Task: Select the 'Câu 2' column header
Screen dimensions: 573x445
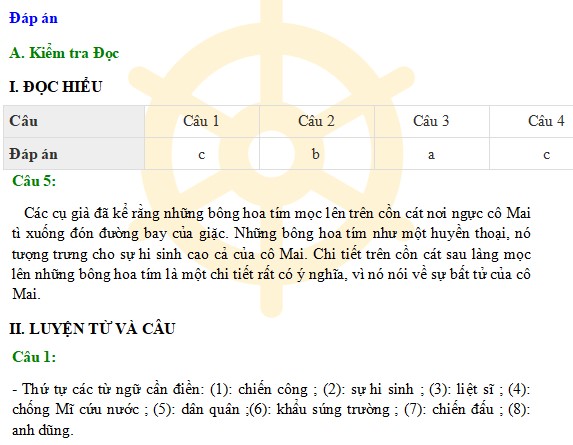Action: 316,121
